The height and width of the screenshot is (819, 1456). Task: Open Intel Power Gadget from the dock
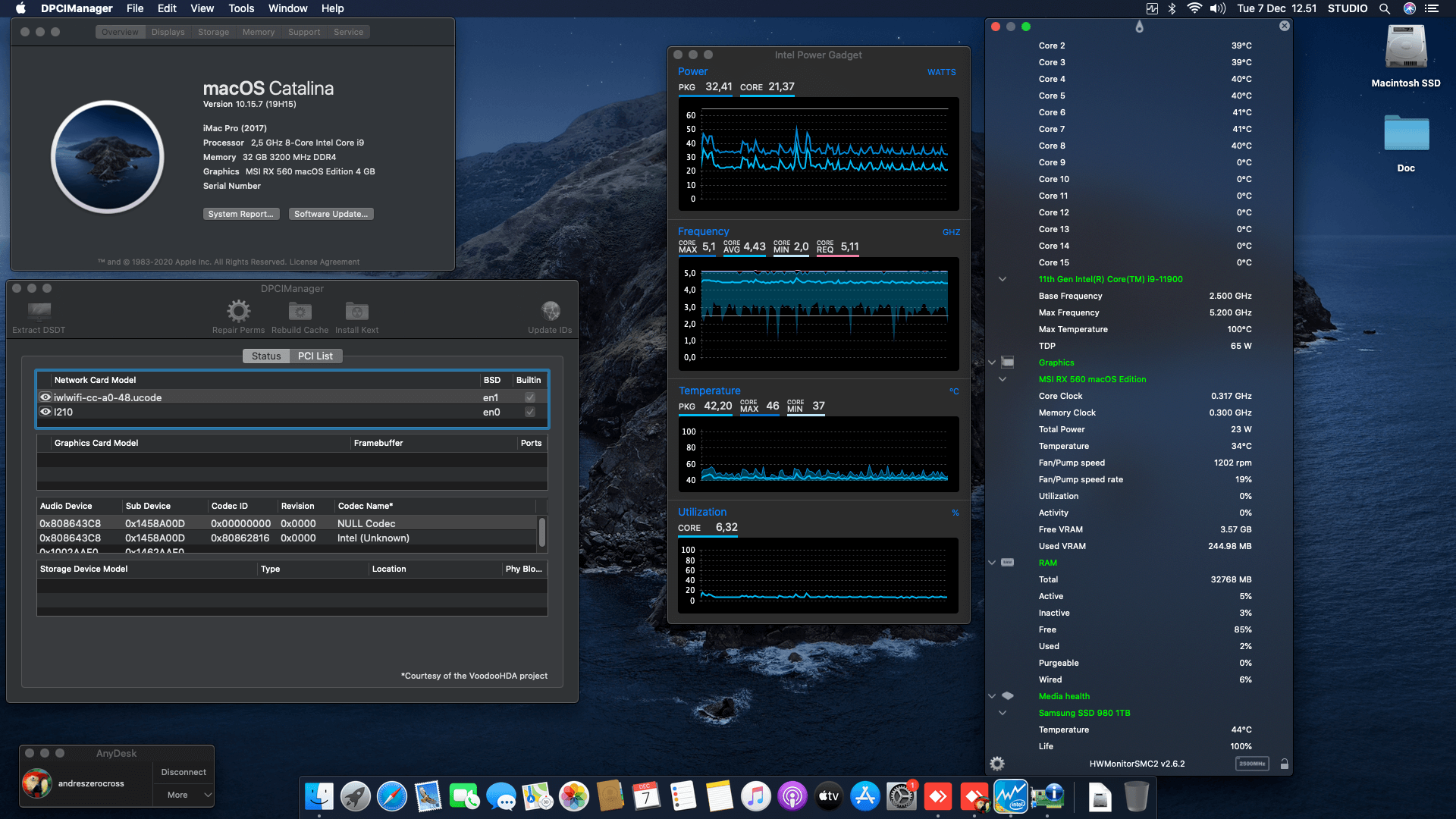click(1011, 796)
